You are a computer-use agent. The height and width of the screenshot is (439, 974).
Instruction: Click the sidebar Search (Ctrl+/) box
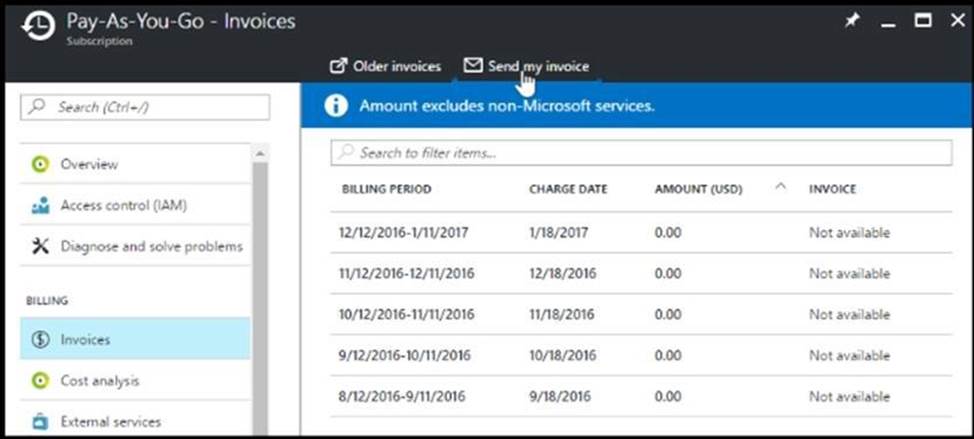tap(145, 107)
